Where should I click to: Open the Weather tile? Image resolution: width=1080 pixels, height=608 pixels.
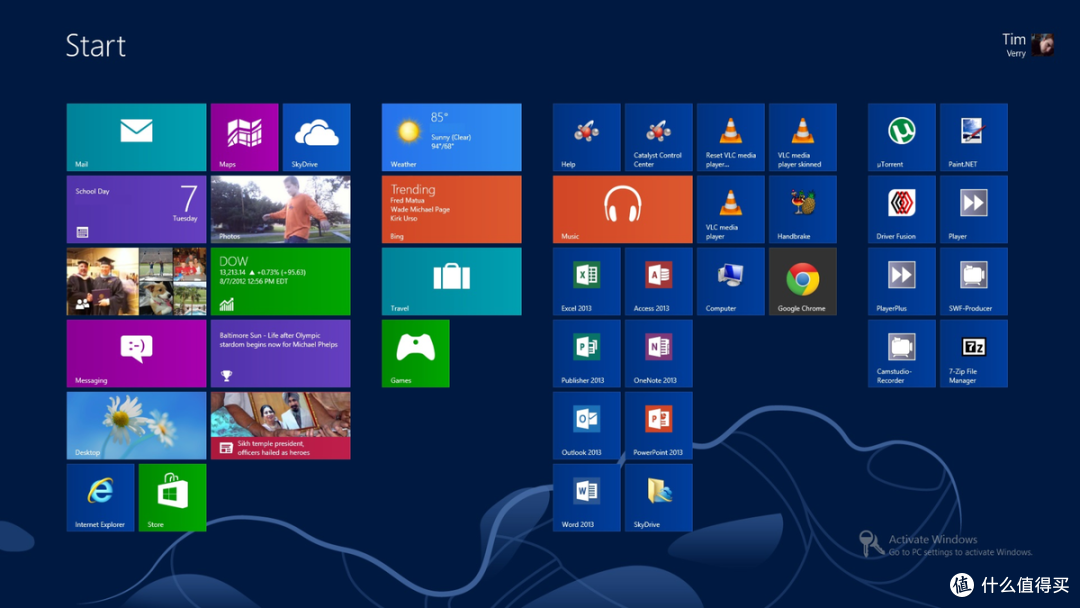click(x=451, y=137)
